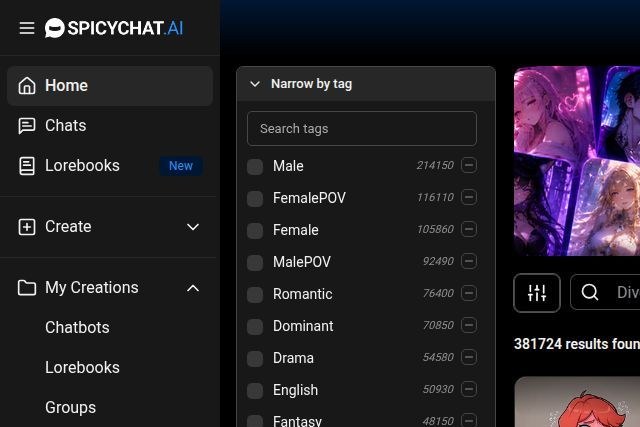Check the Fantasy tag checkbox

pyautogui.click(x=255, y=421)
